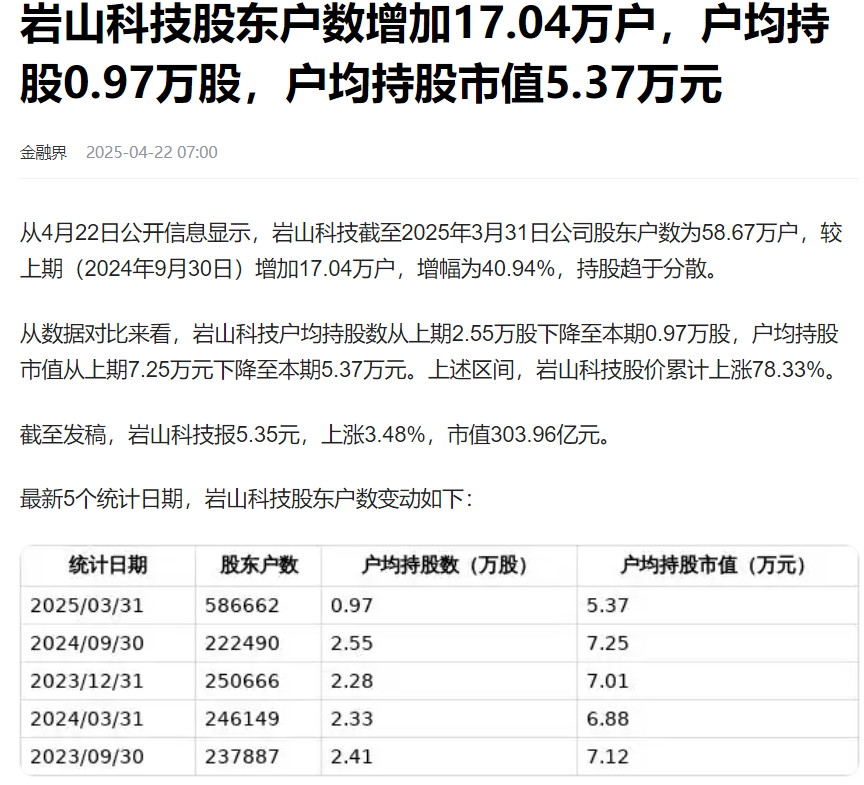
Task: Click shareholder count 250666
Action: [242, 681]
